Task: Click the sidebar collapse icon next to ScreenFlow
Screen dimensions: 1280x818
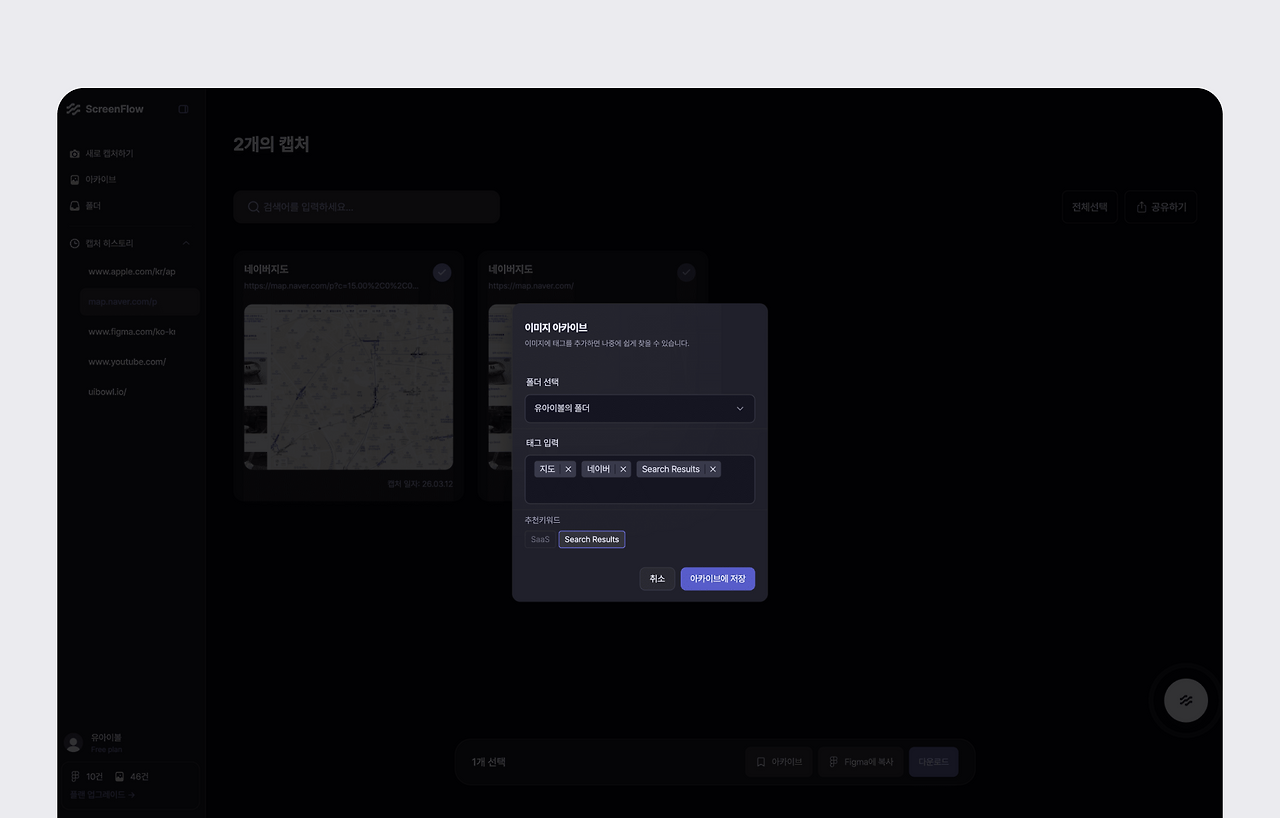Action: coord(183,108)
